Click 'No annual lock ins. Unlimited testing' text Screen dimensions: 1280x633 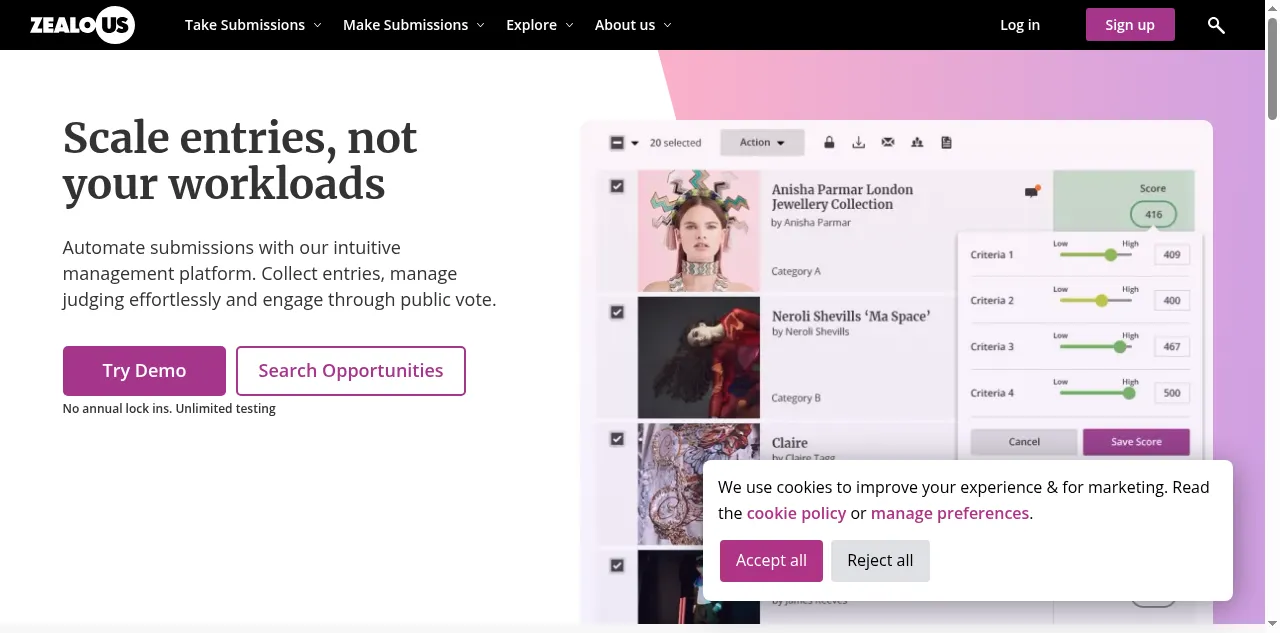(169, 409)
